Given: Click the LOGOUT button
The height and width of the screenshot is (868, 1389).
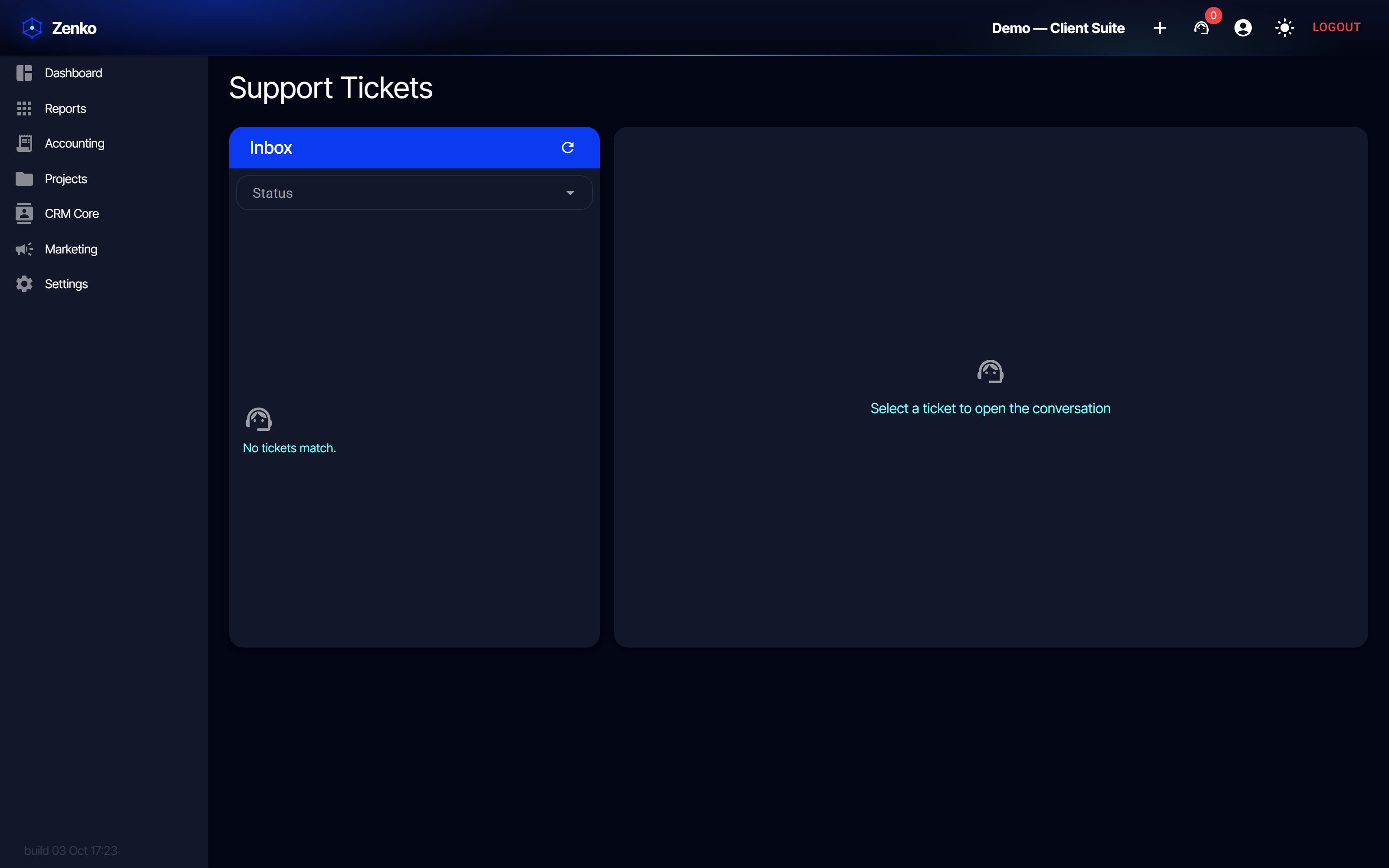Looking at the screenshot, I should [1336, 27].
